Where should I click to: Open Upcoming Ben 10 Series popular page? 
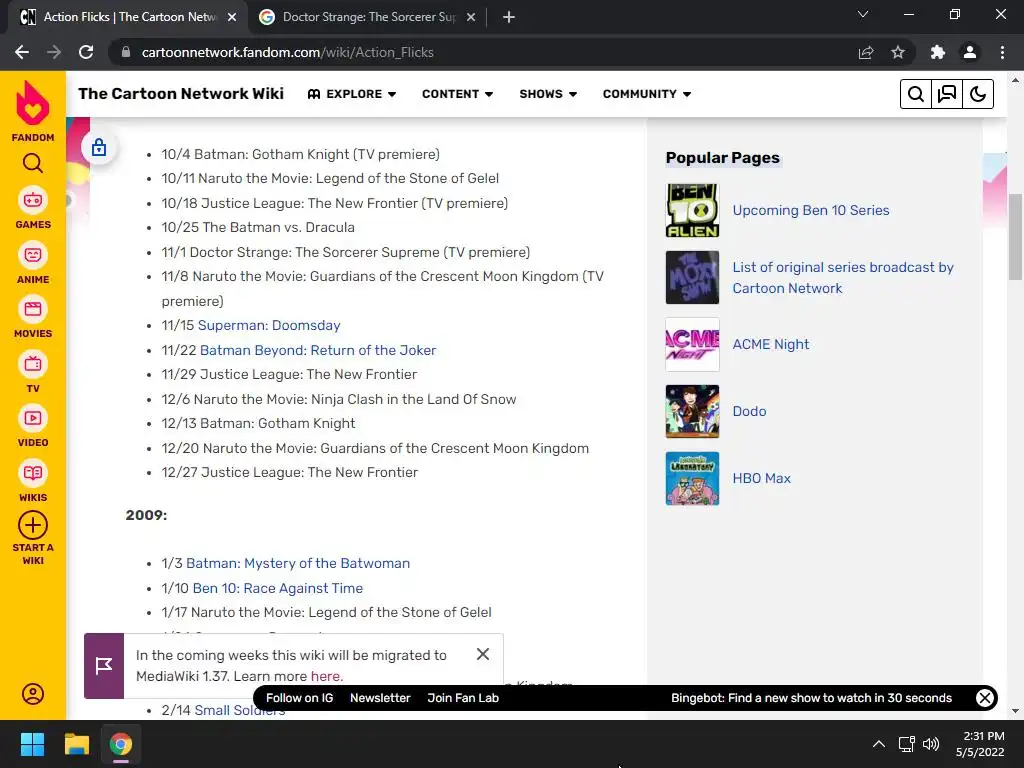point(810,210)
